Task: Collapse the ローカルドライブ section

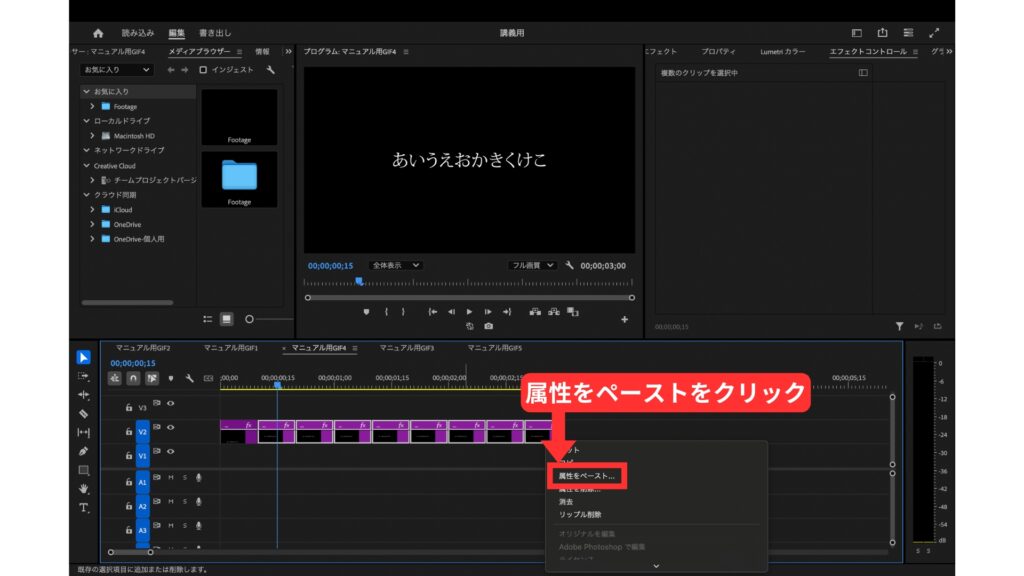Action: coord(86,121)
